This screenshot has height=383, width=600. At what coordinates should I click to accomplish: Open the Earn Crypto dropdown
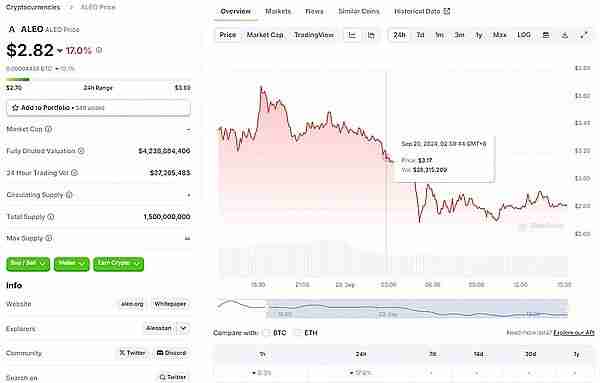(119, 264)
